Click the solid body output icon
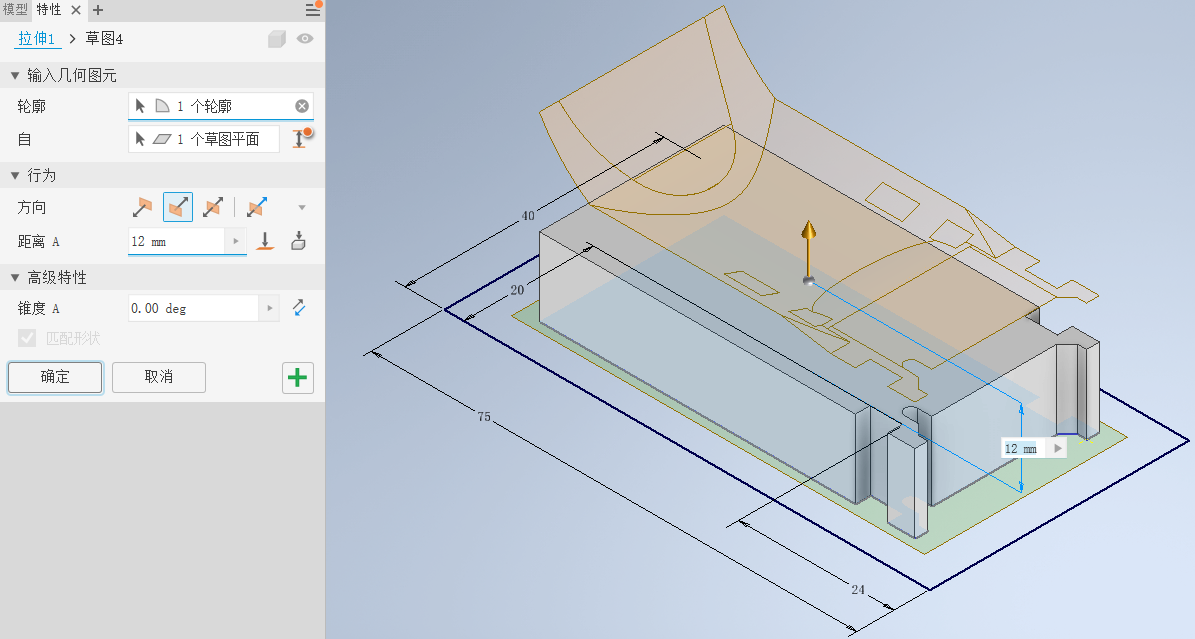The width and height of the screenshot is (1195, 639). pos(277,39)
